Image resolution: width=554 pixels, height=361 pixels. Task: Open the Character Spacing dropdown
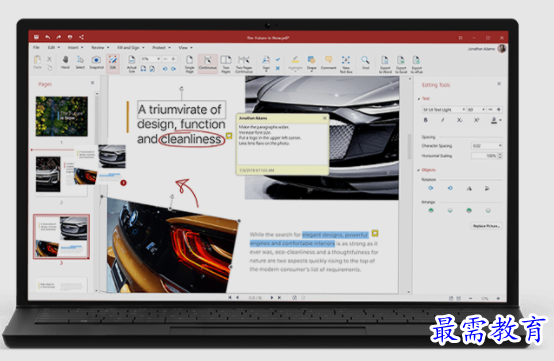(x=500, y=146)
